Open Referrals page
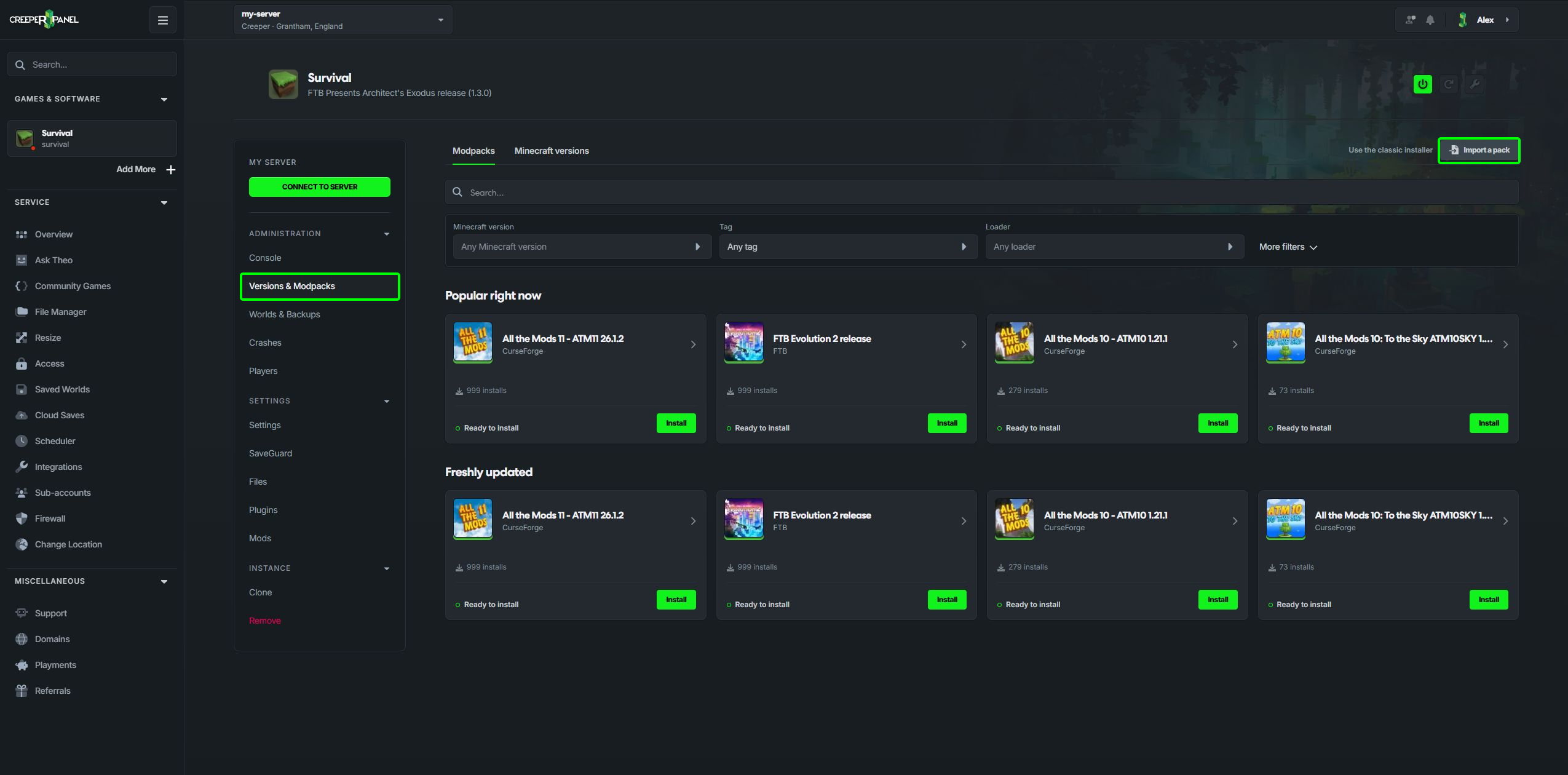The width and height of the screenshot is (1568, 775). pyautogui.click(x=52, y=691)
